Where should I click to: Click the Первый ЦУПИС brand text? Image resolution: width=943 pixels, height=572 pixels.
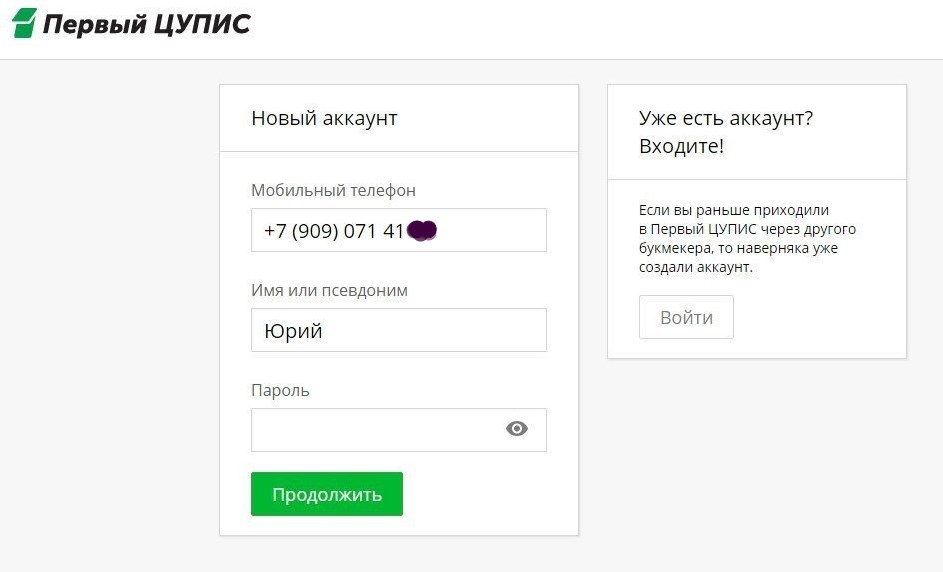click(x=147, y=25)
